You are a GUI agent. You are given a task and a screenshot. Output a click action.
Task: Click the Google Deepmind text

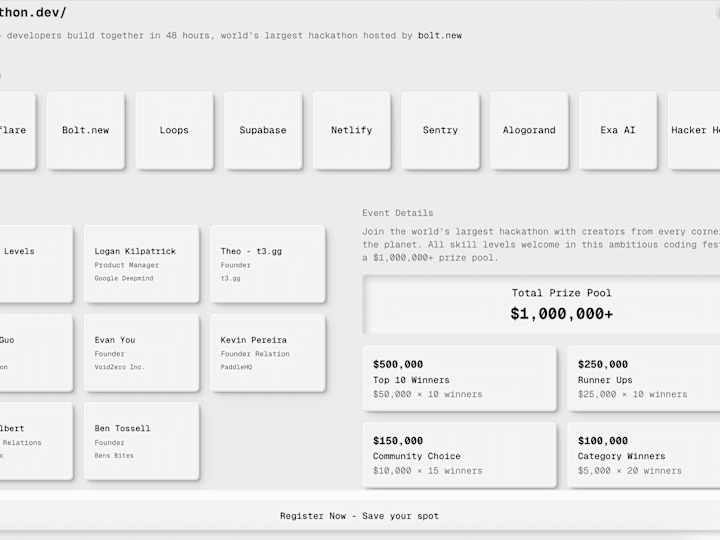[x=124, y=278]
